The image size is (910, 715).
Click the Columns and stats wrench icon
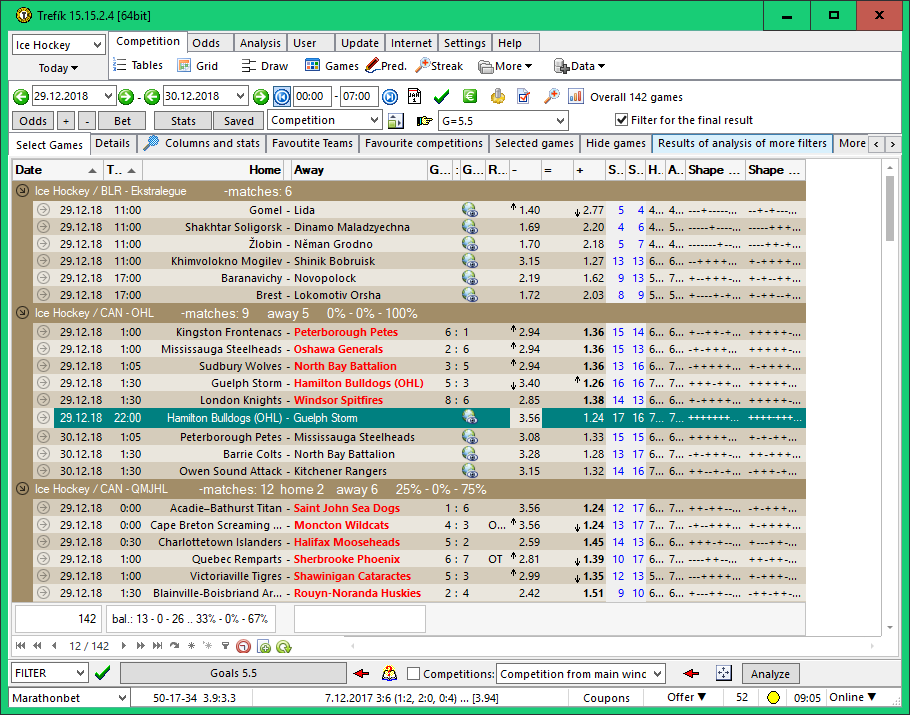151,143
